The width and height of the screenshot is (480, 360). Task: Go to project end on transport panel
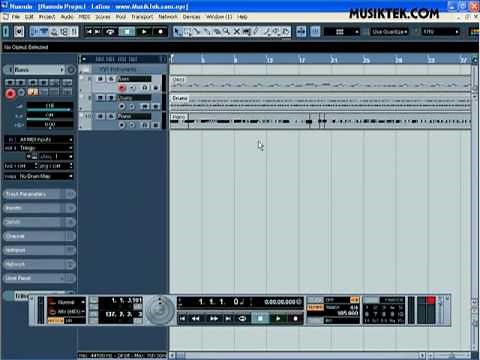coord(228,319)
